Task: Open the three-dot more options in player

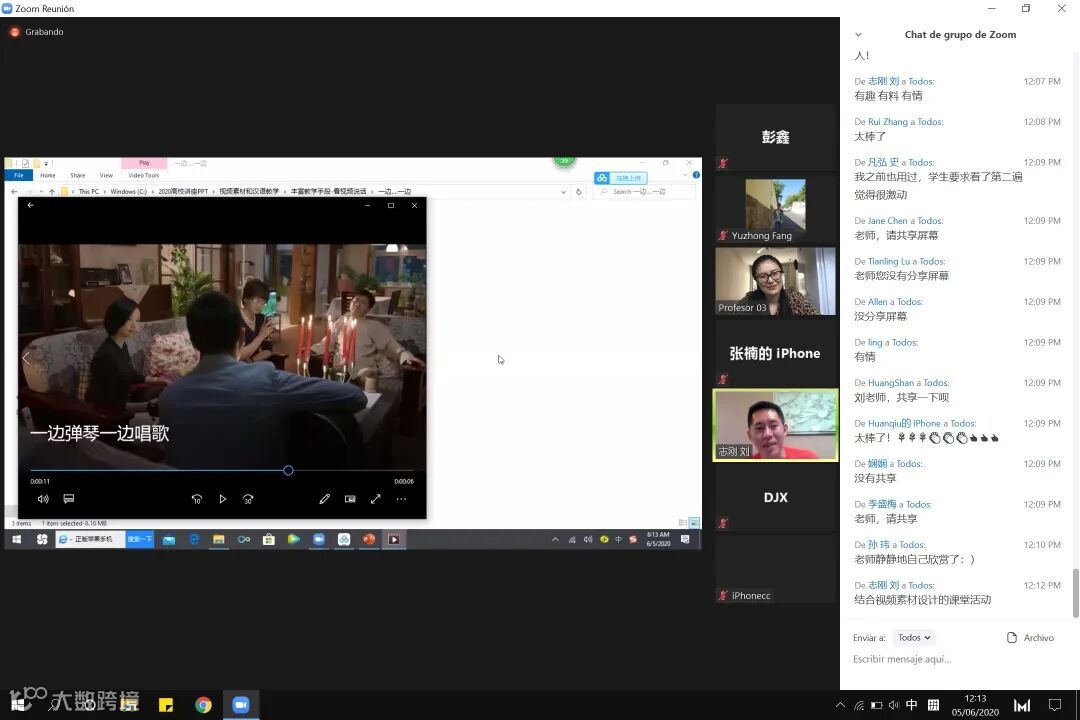Action: (x=401, y=499)
